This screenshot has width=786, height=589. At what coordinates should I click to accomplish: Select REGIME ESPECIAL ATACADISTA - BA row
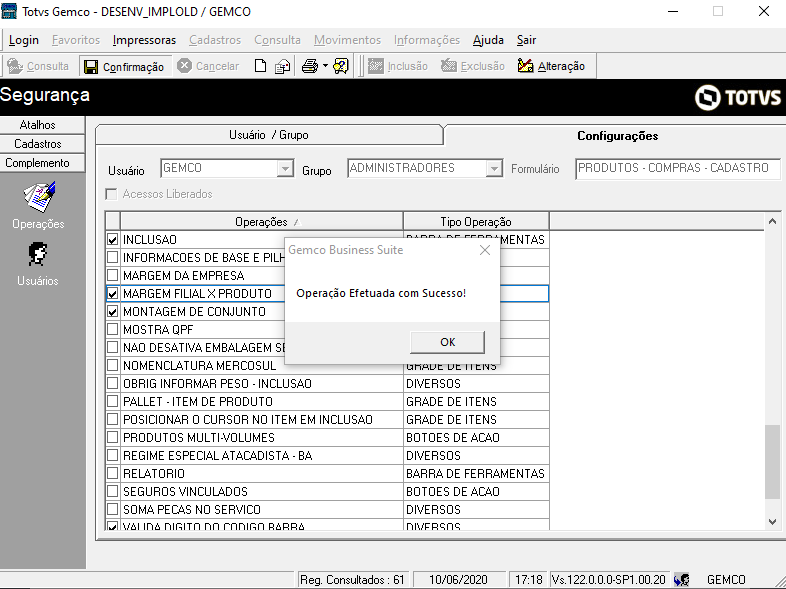[x=328, y=456]
